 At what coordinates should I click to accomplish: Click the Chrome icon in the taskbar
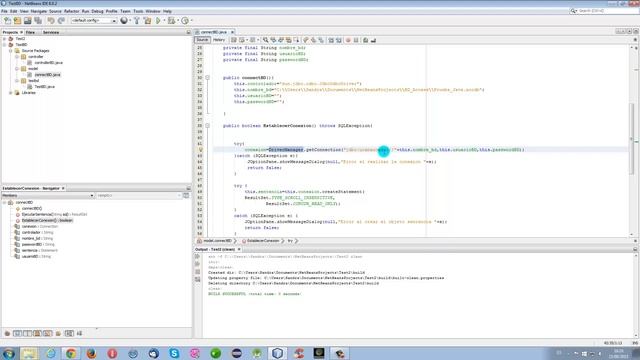[x=71, y=353]
